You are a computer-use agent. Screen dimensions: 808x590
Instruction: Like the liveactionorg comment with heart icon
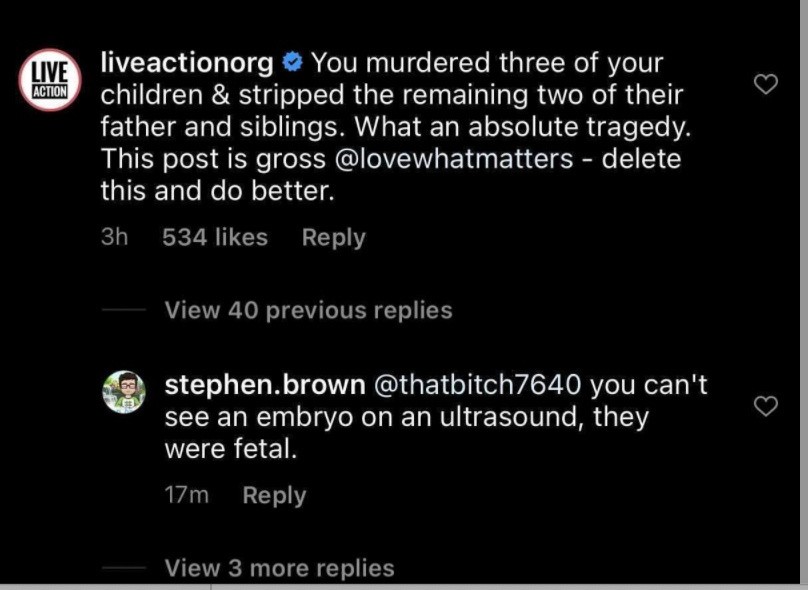(x=765, y=85)
